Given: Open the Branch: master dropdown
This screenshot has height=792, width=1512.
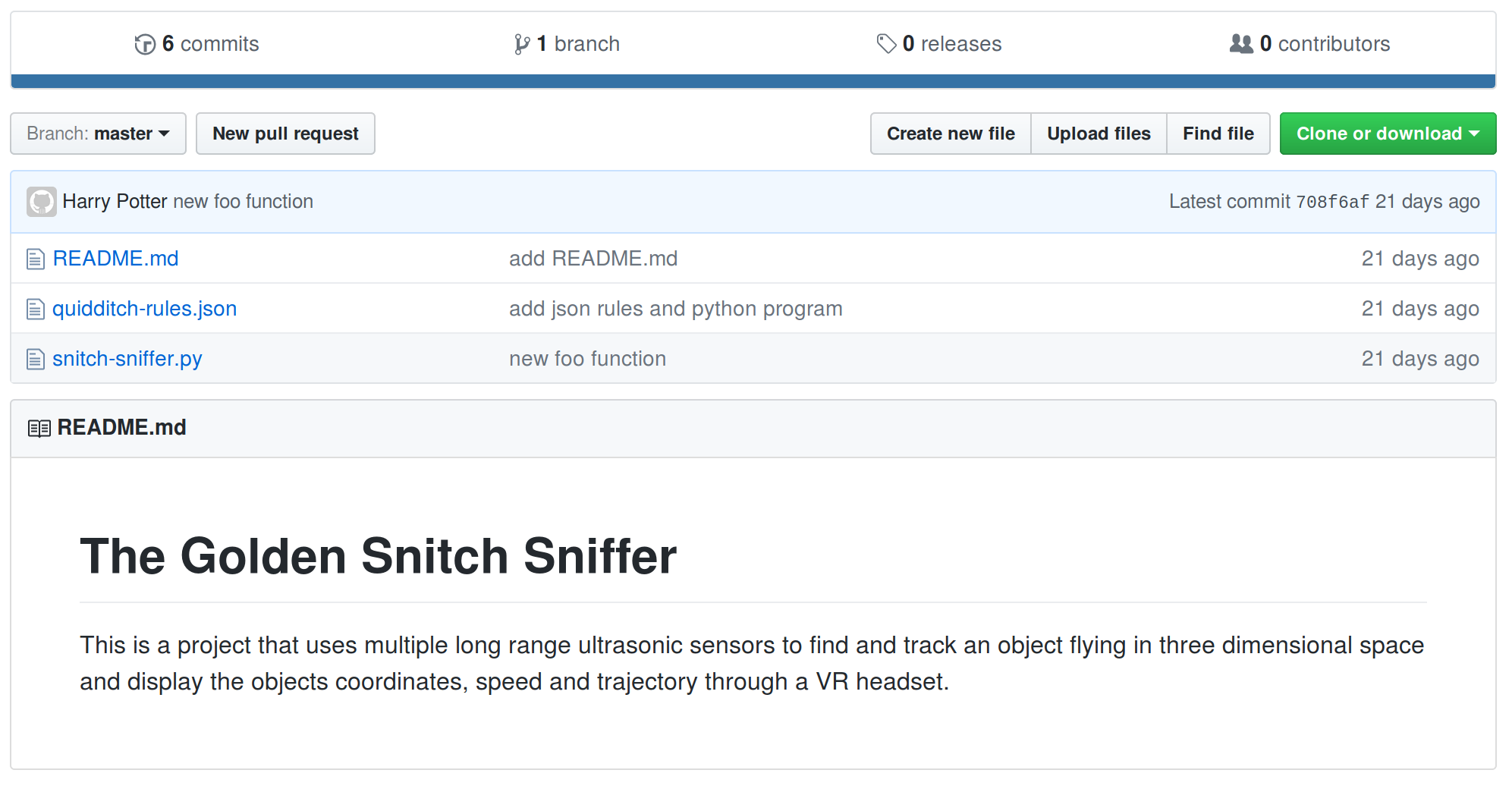Looking at the screenshot, I should point(98,134).
